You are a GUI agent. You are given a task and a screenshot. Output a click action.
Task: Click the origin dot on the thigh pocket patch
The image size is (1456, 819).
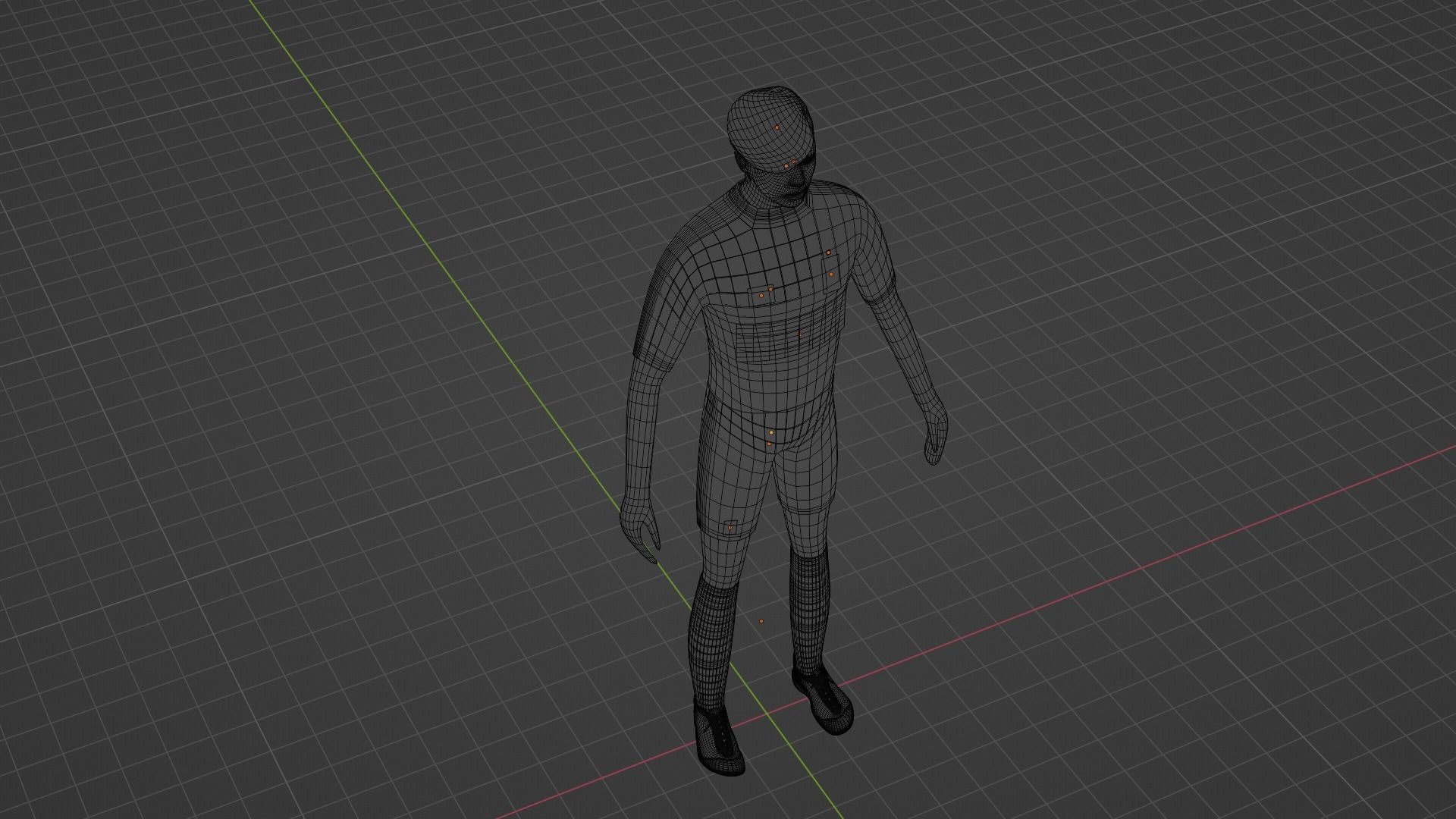tap(730, 526)
